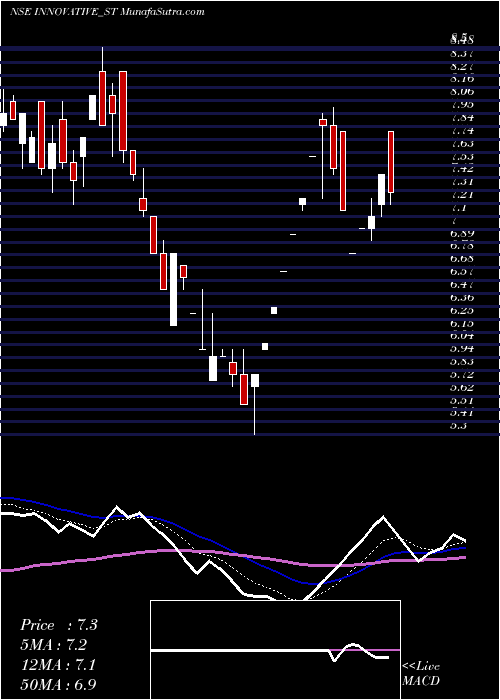Click the 8.06 price axis label
The height and width of the screenshot is (700, 500).
462,92
